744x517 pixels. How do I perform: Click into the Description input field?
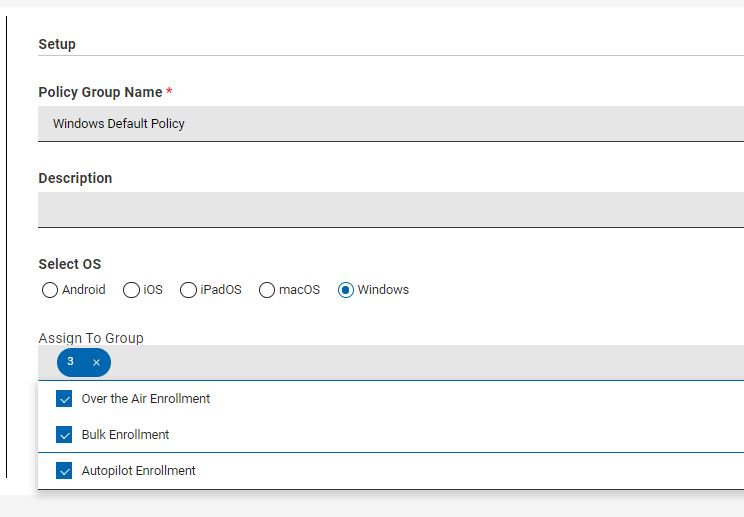[391, 210]
